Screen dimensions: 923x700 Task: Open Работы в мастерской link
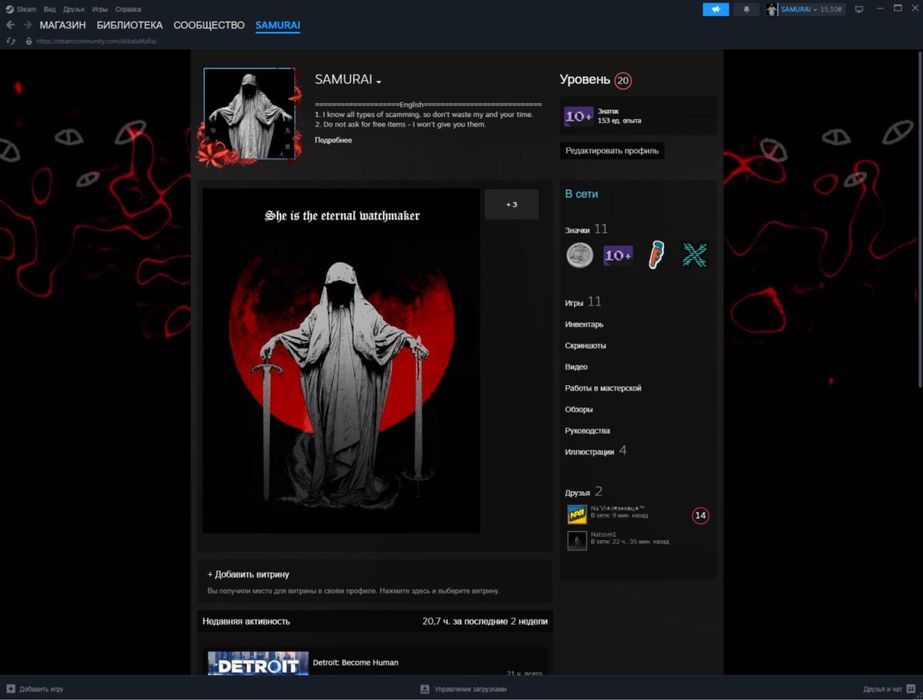603,388
